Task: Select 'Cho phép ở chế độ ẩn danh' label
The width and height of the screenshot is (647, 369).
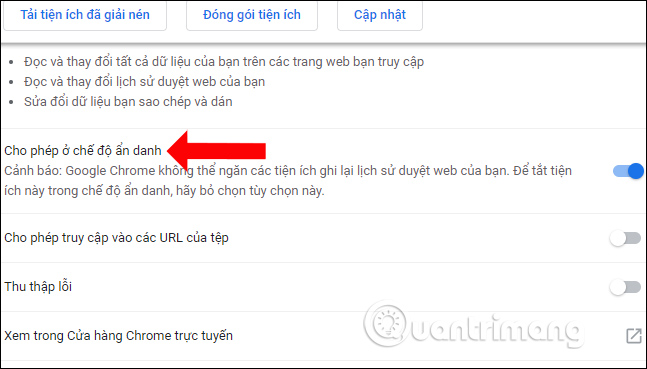Action: click(x=83, y=151)
